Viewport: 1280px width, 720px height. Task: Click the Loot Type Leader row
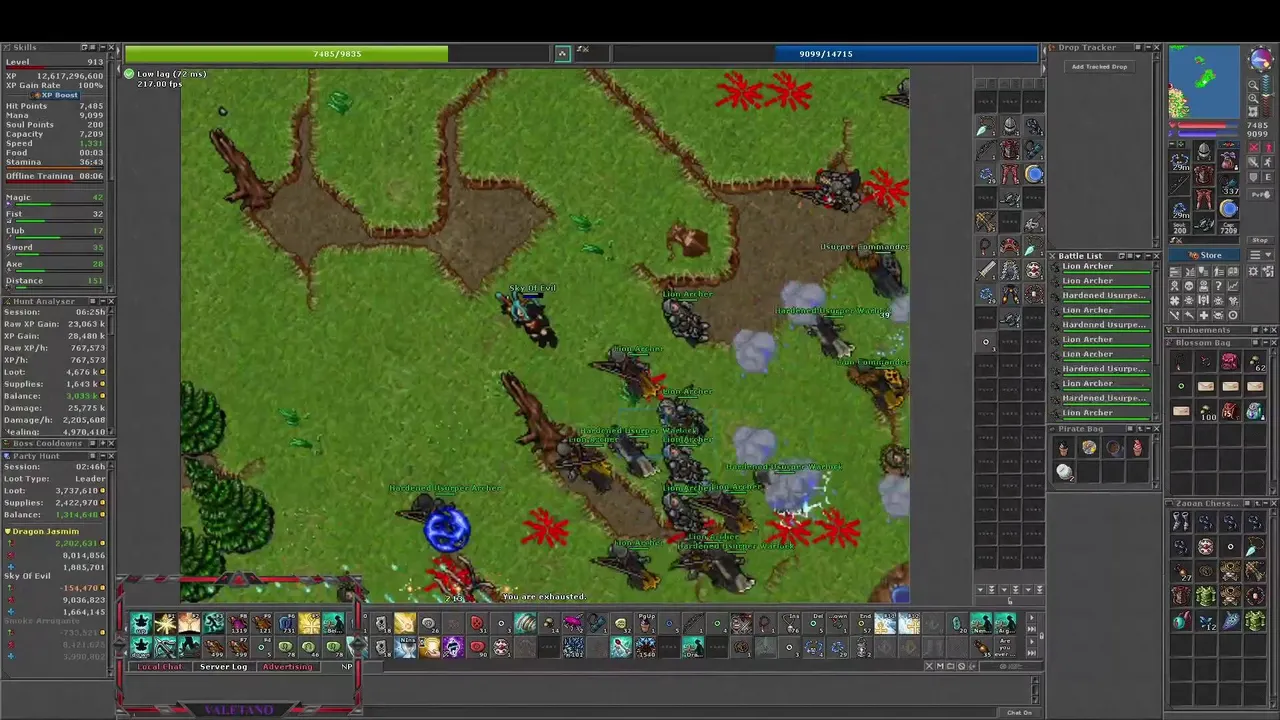55,478
